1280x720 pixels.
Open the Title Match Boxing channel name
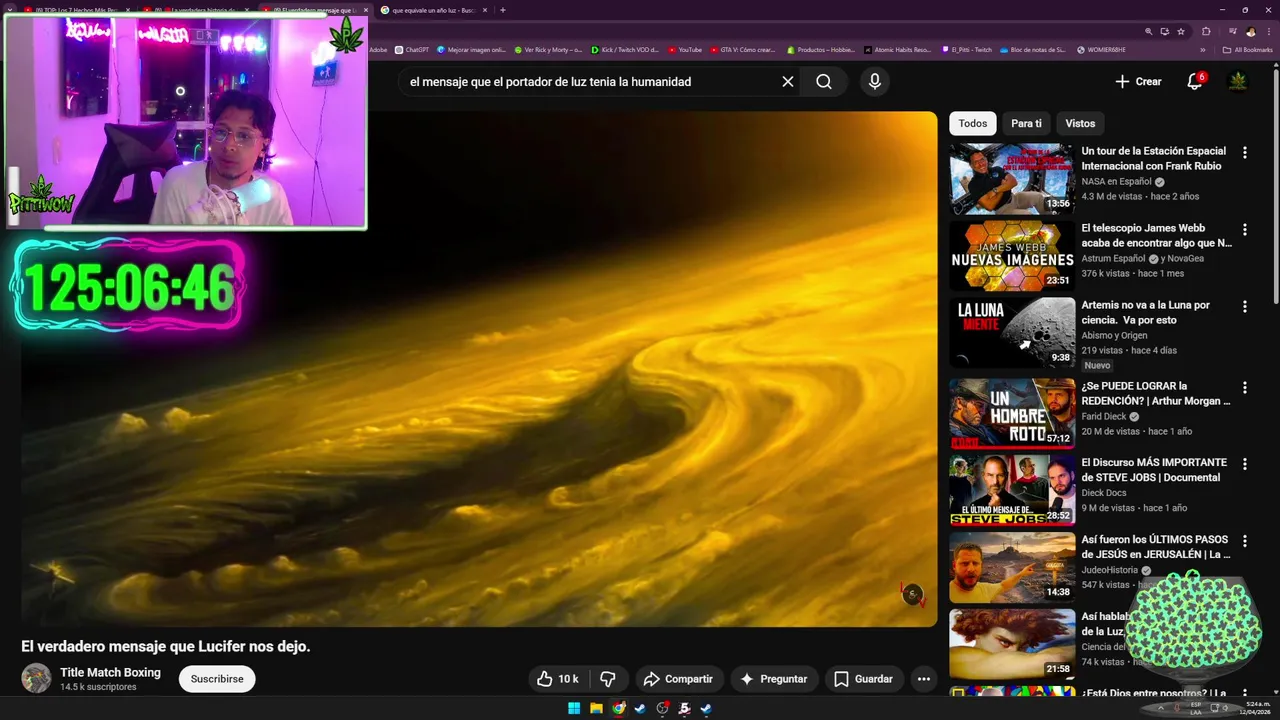coord(110,672)
